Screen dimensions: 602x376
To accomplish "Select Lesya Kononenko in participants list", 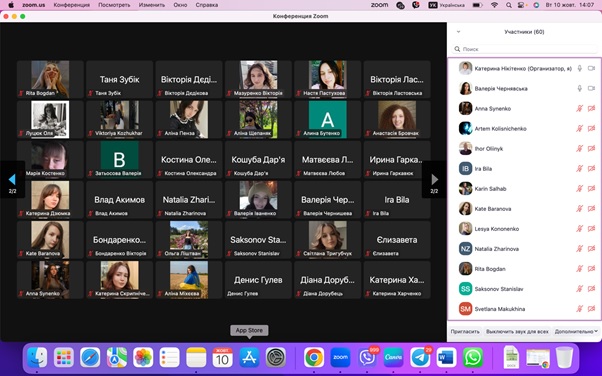I will click(x=524, y=229).
